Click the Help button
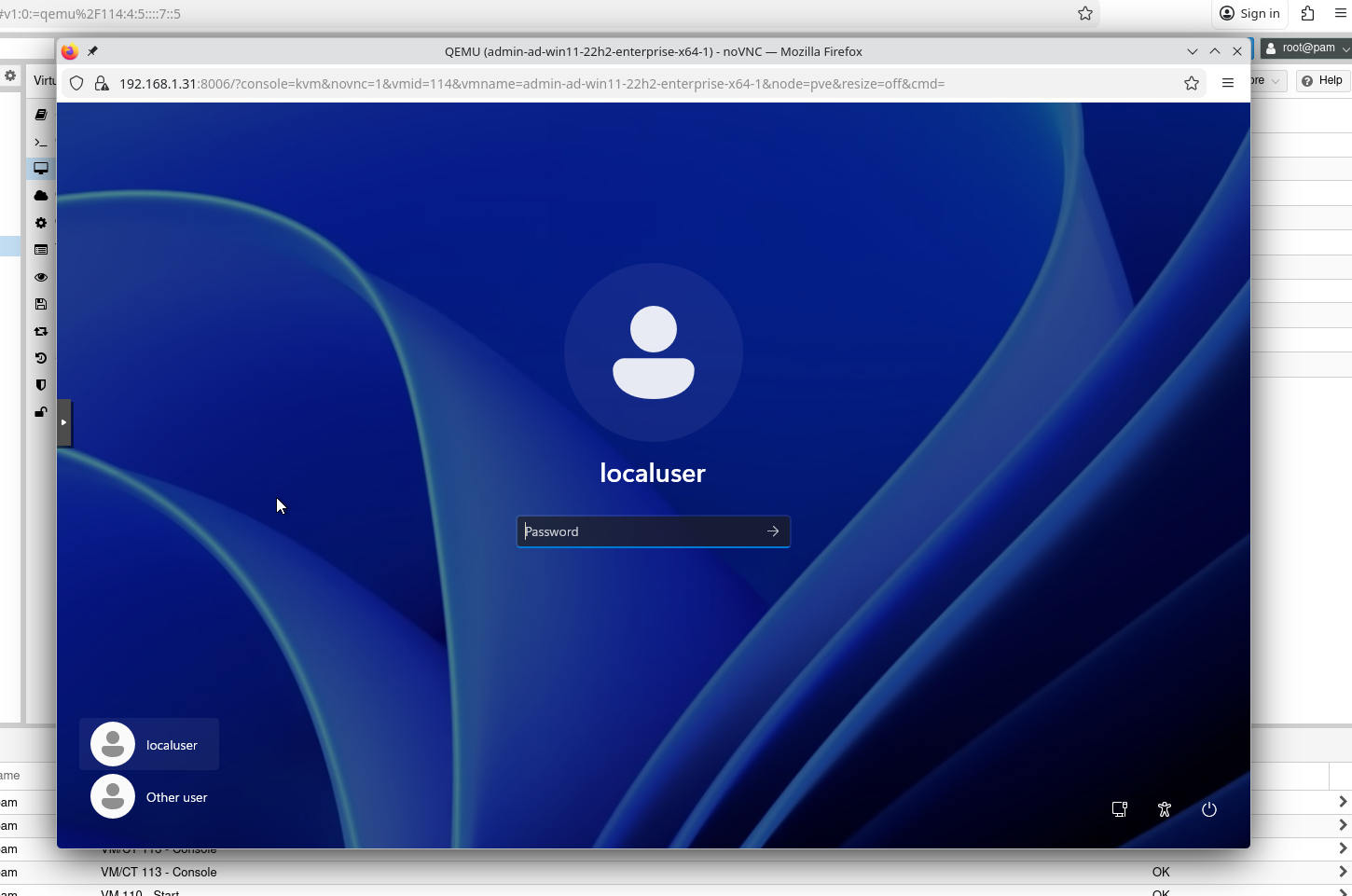 [1321, 81]
